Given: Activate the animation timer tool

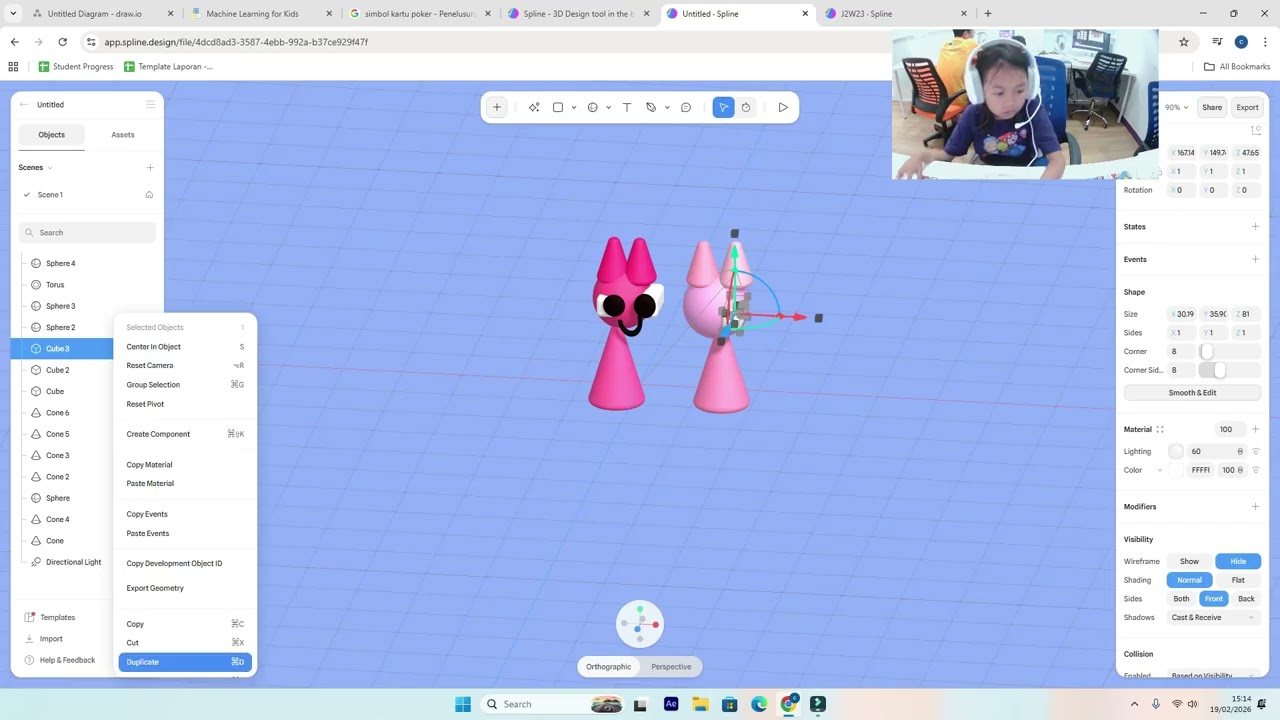Looking at the screenshot, I should tap(746, 107).
